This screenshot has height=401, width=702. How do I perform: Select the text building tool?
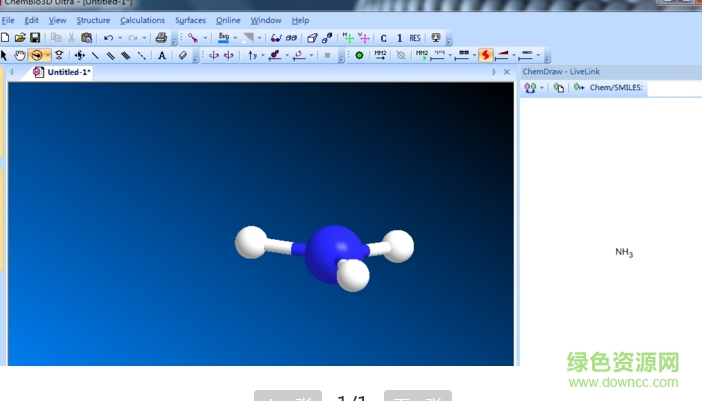pyautogui.click(x=162, y=55)
